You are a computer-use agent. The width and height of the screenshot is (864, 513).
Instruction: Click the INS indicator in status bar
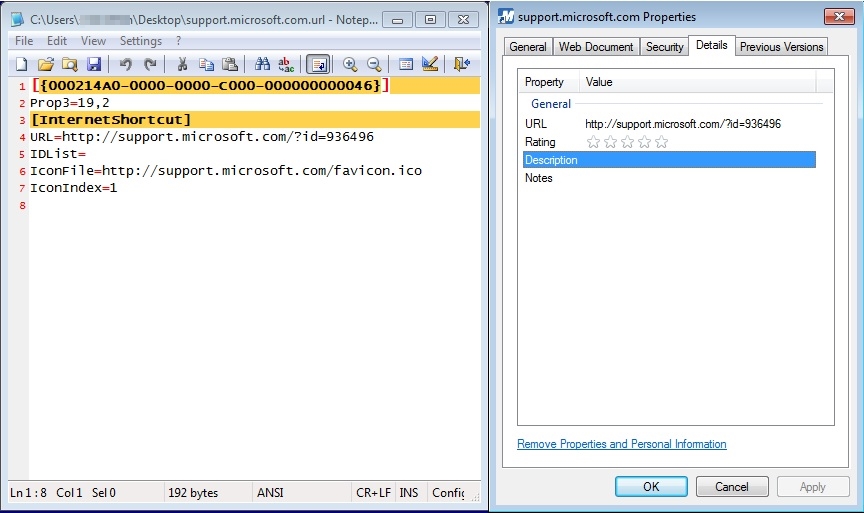(409, 493)
